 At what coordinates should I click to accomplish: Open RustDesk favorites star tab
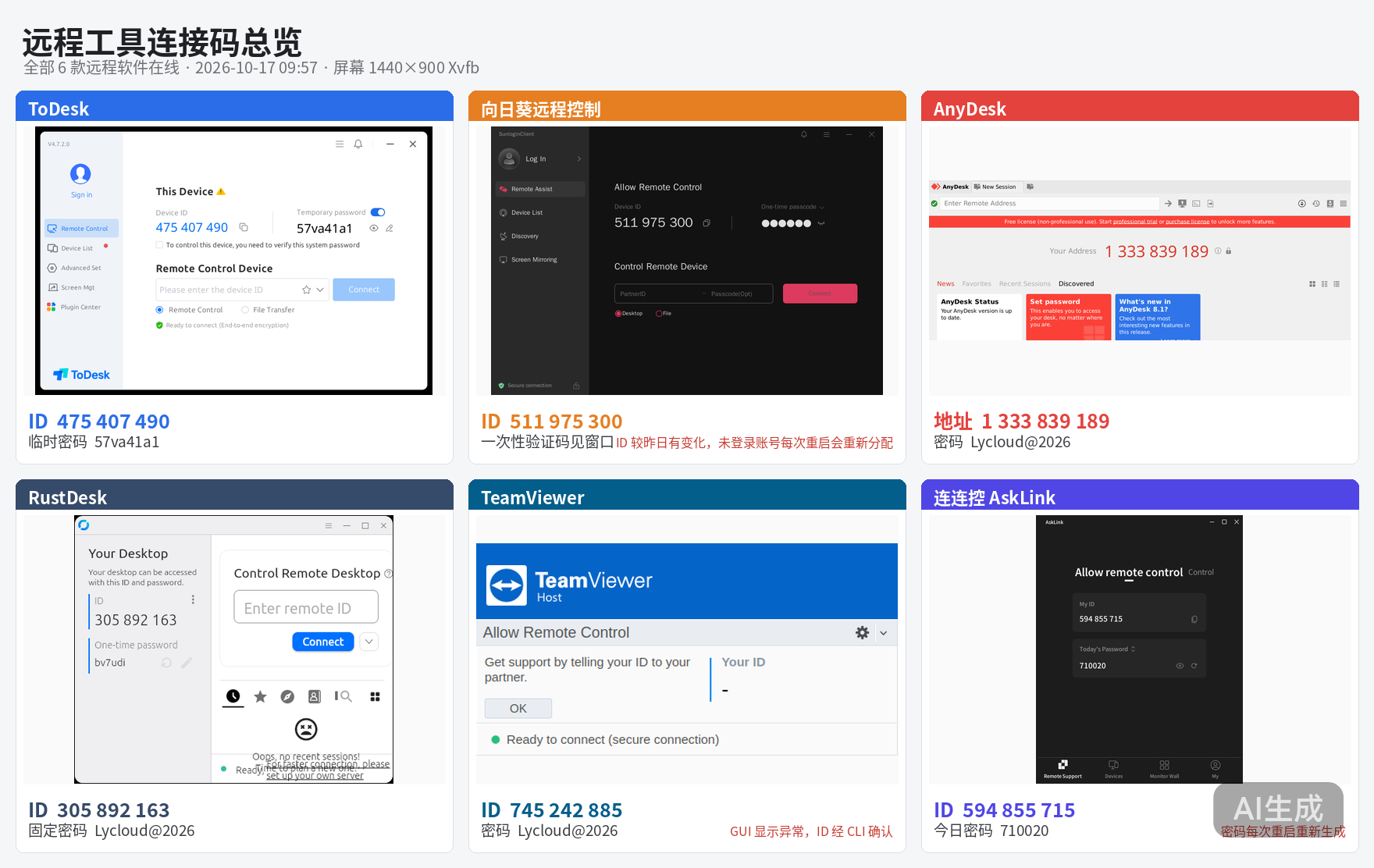coord(260,696)
